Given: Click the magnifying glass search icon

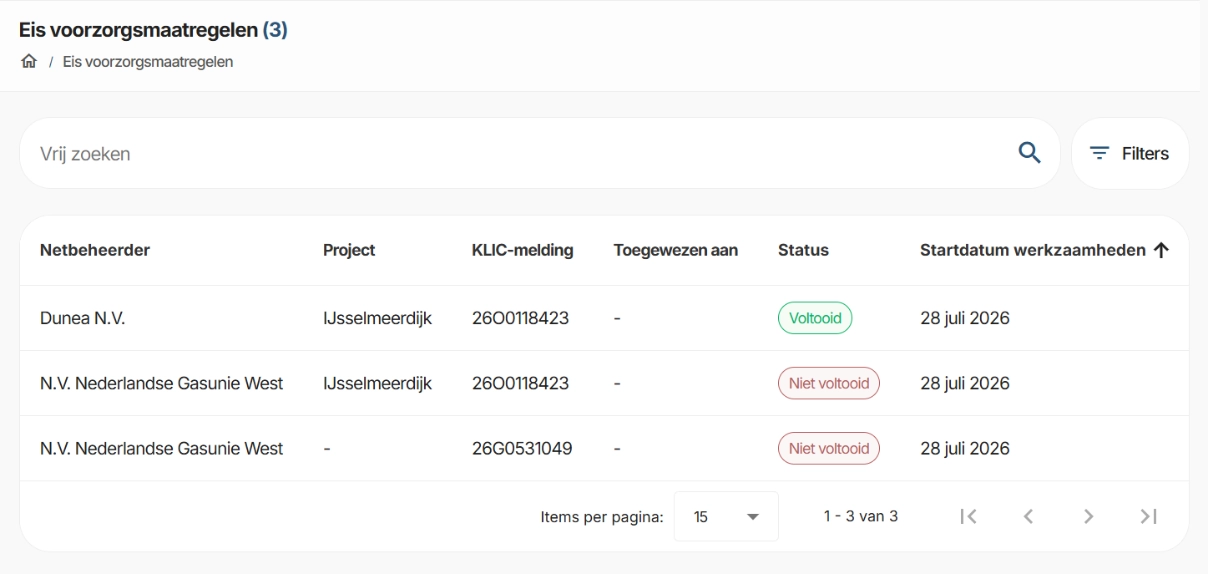Looking at the screenshot, I should tap(1029, 153).
